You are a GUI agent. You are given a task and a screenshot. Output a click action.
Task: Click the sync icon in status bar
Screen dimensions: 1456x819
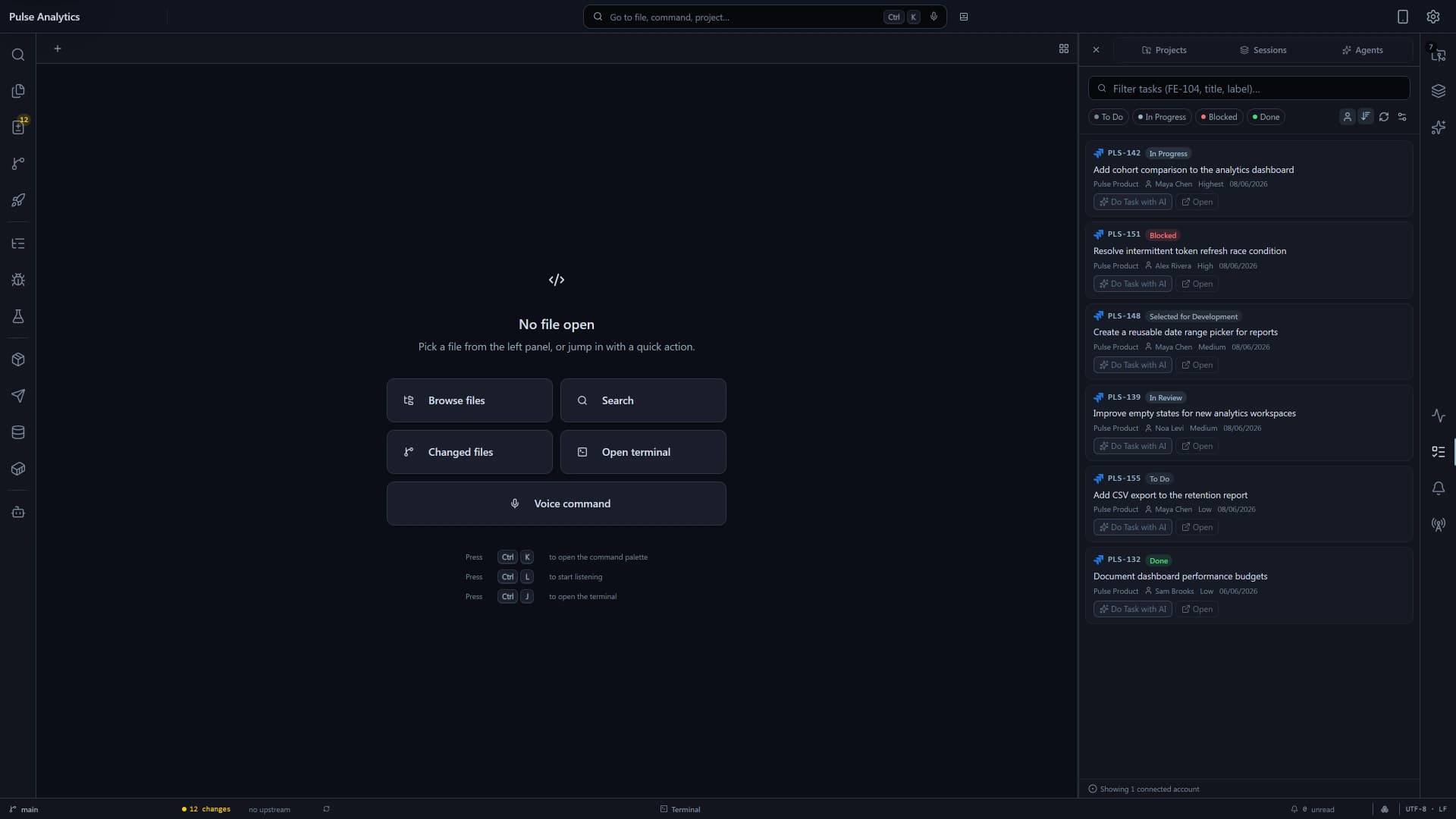click(326, 809)
